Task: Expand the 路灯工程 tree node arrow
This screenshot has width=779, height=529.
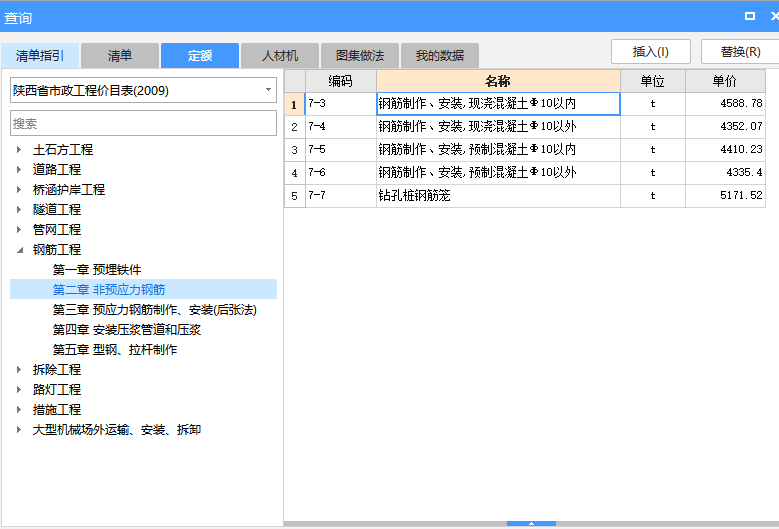Action: click(x=19, y=389)
